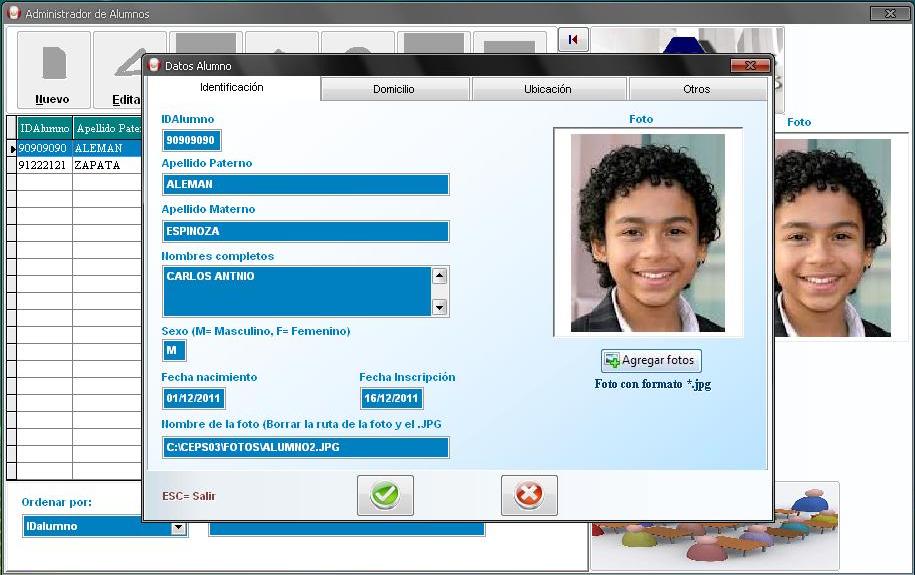Click the green checkmark accept button

[385, 495]
